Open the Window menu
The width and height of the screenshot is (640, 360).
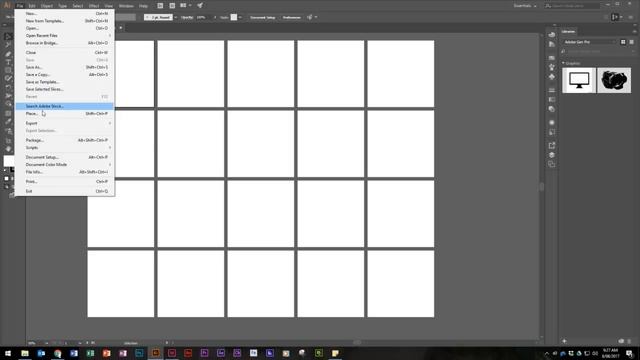tap(126, 6)
